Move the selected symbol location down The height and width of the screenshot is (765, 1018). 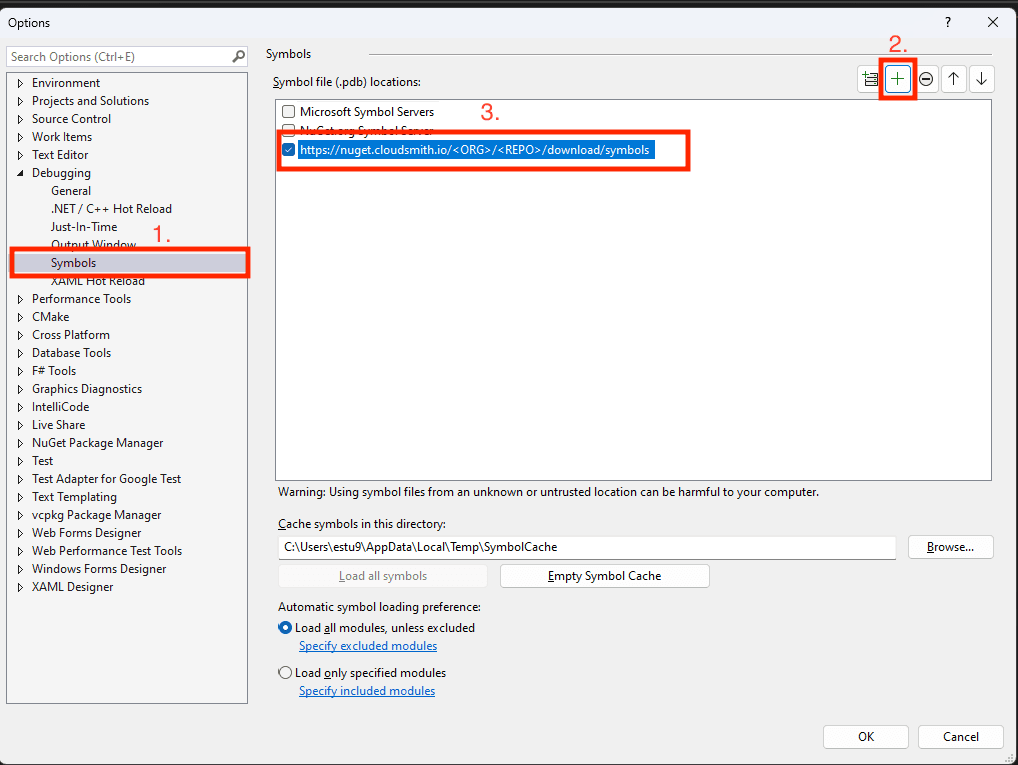point(981,78)
